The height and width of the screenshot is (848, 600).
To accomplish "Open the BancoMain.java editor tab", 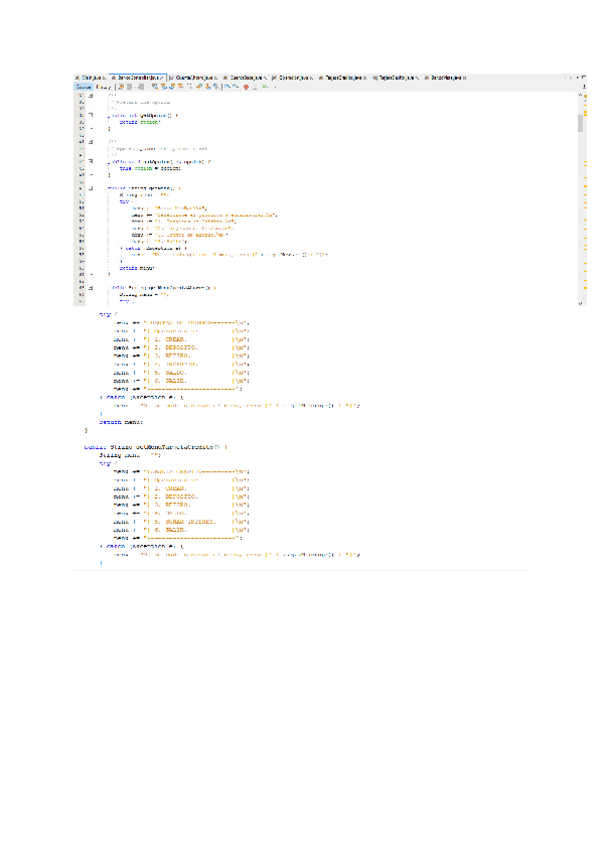I will tap(445, 77).
